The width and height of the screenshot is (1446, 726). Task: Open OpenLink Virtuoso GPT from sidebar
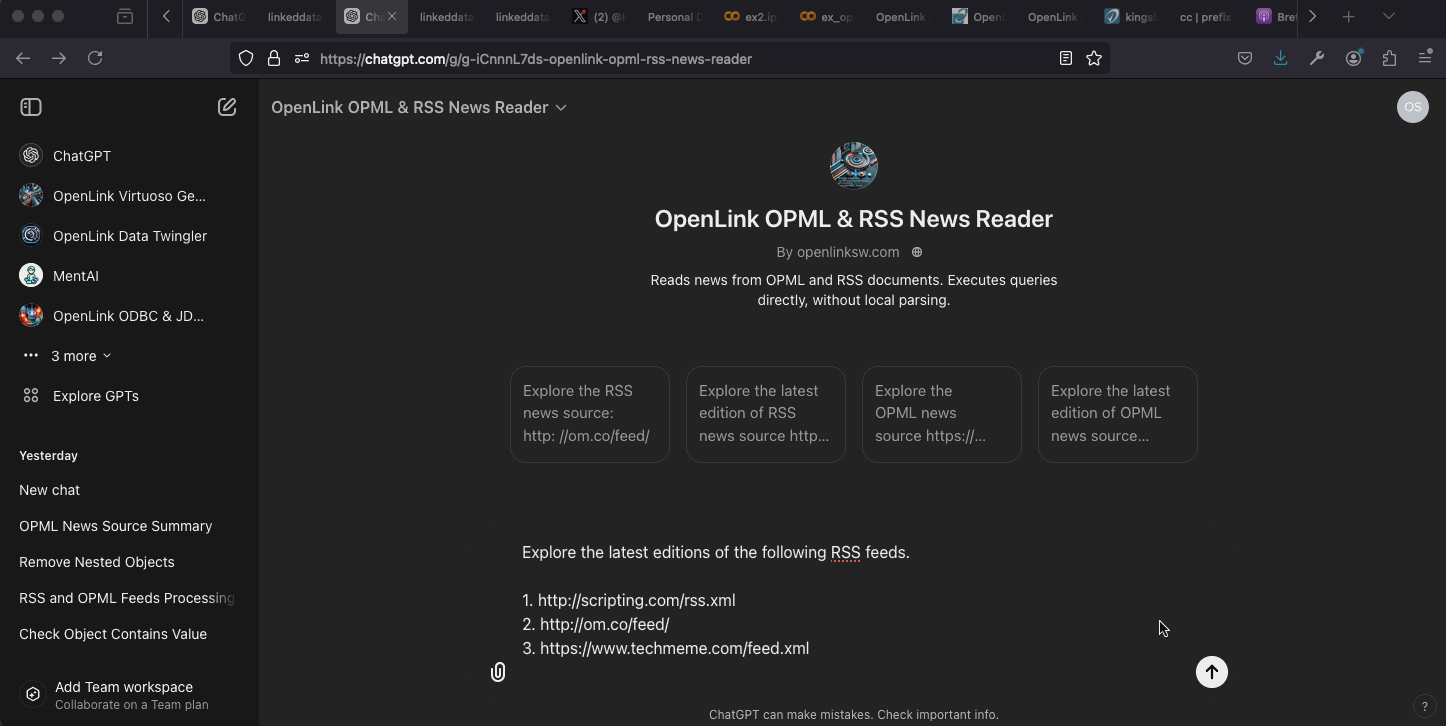[129, 196]
